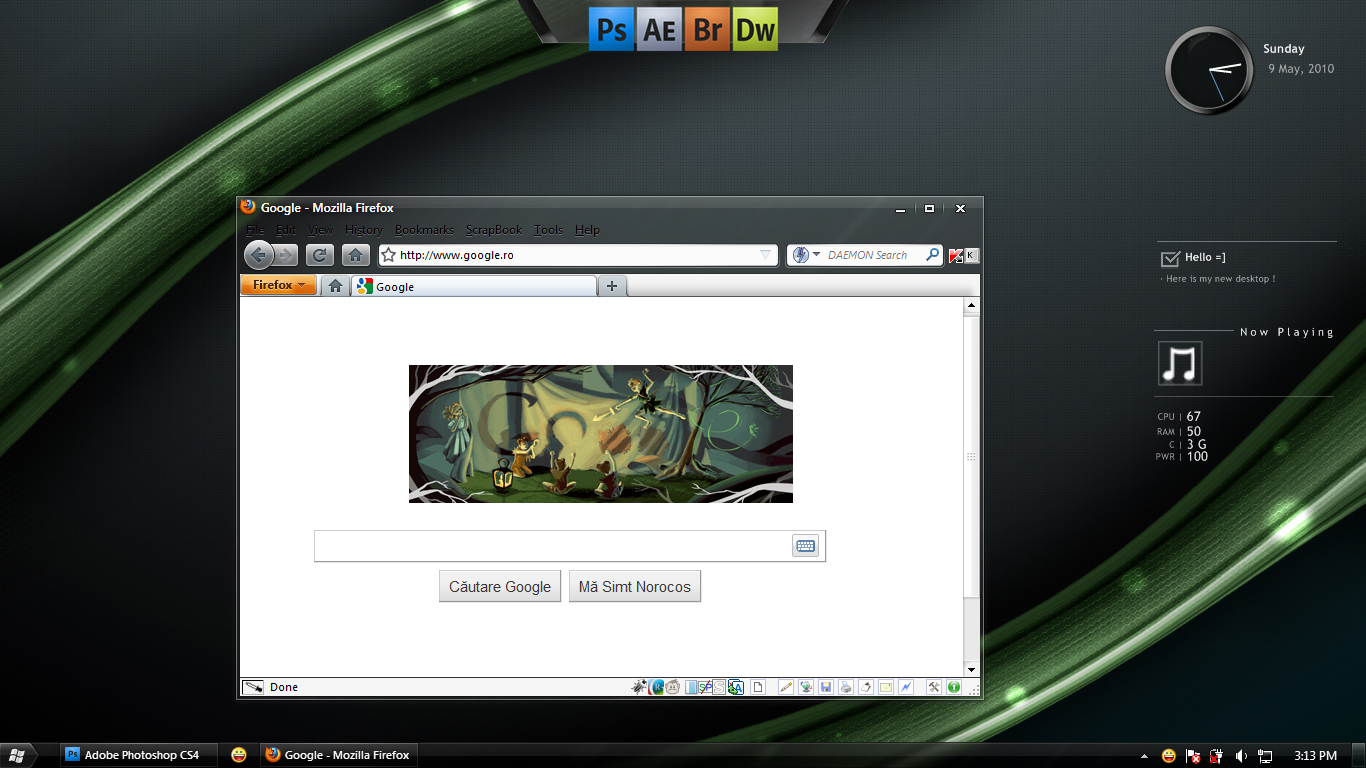Launch Photoshop from the top dock
The image size is (1366, 768).
pyautogui.click(x=610, y=29)
